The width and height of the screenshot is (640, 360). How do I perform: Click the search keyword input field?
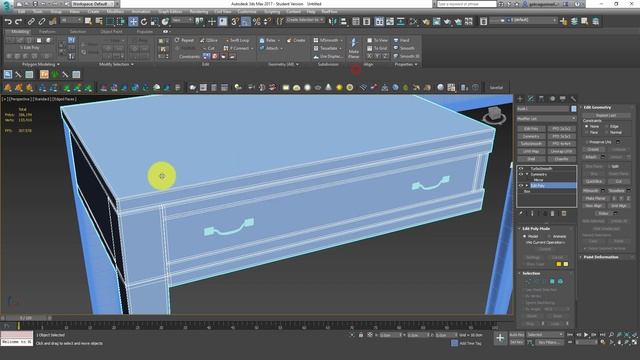[467, 4]
